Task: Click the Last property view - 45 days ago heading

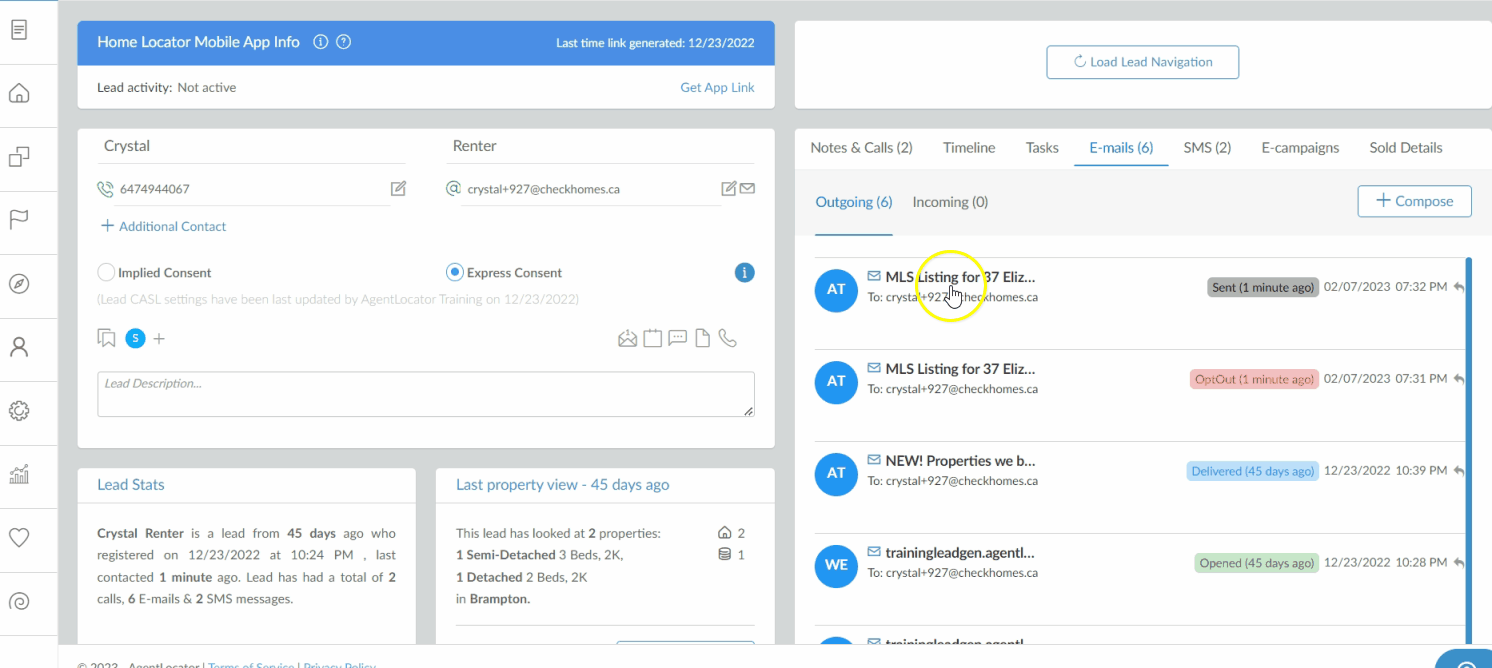Action: [x=563, y=485]
